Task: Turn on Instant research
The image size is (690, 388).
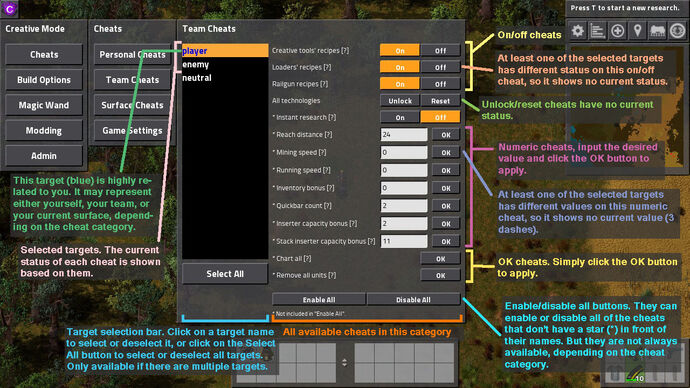Action: (400, 117)
